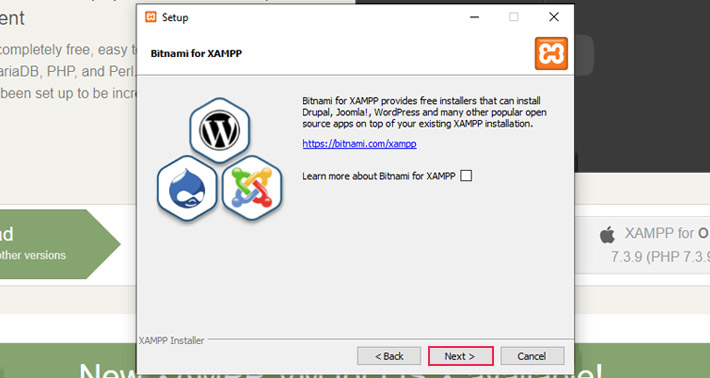This screenshot has width=710, height=378.
Task: Click the WordPress hexagon logo
Action: click(x=220, y=130)
